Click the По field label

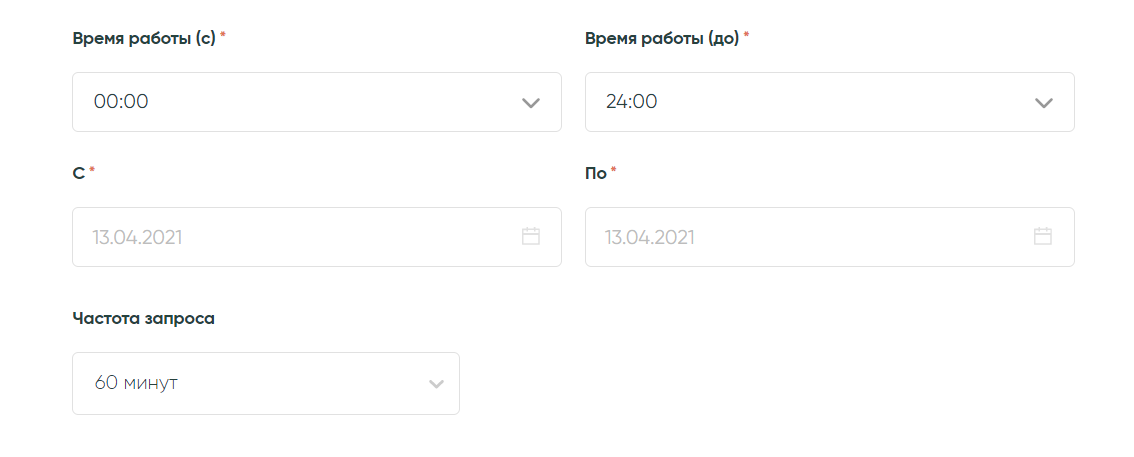596,173
